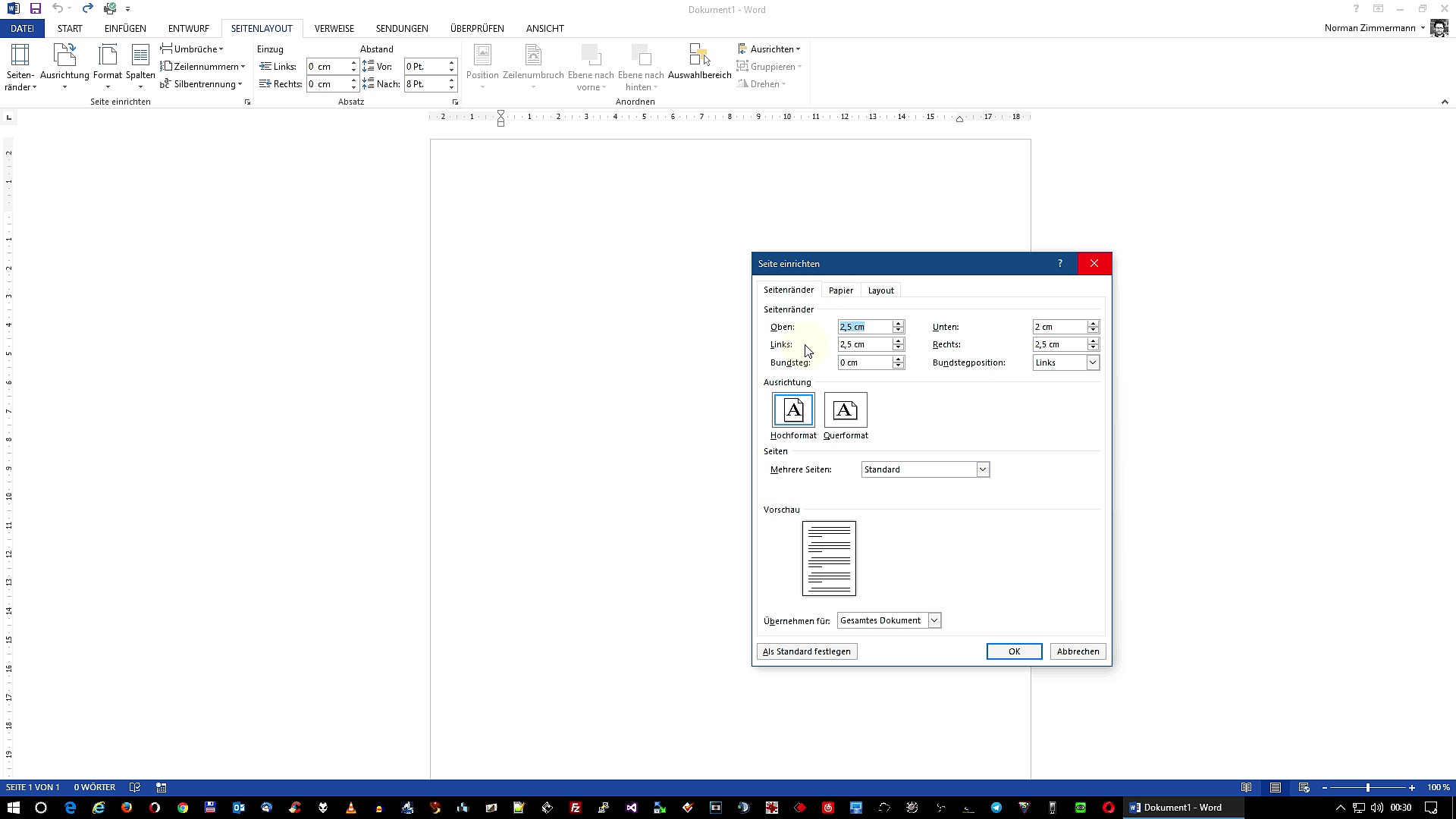Click the save icon in quick access toolbar
Viewport: 1456px width, 819px height.
(x=36, y=9)
